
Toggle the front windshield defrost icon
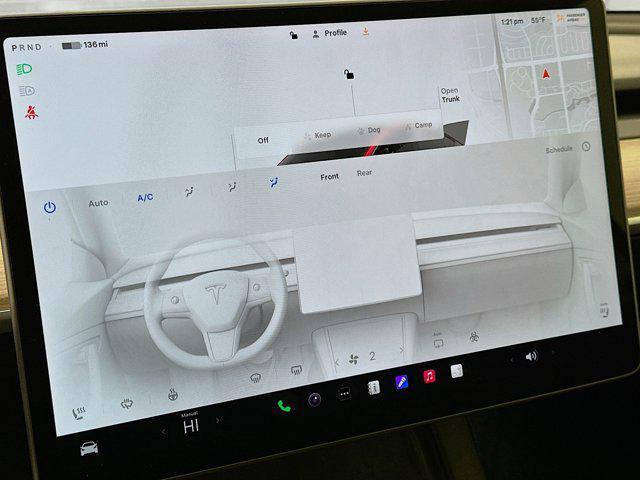coord(256,378)
